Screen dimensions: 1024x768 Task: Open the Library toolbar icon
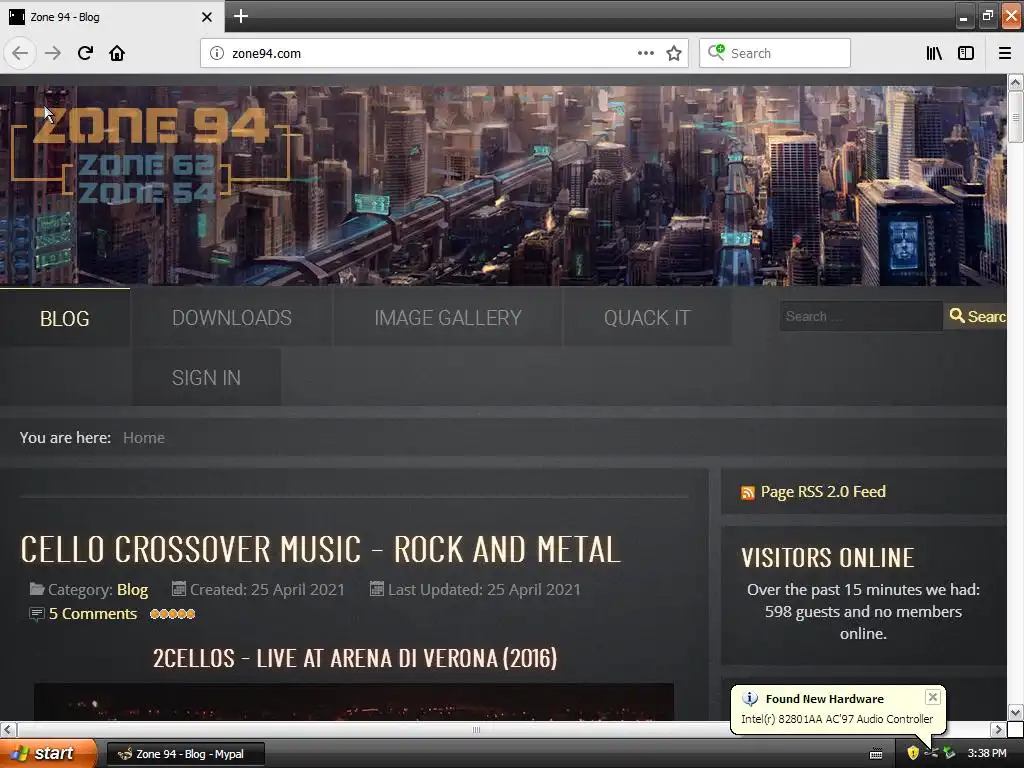tap(934, 54)
